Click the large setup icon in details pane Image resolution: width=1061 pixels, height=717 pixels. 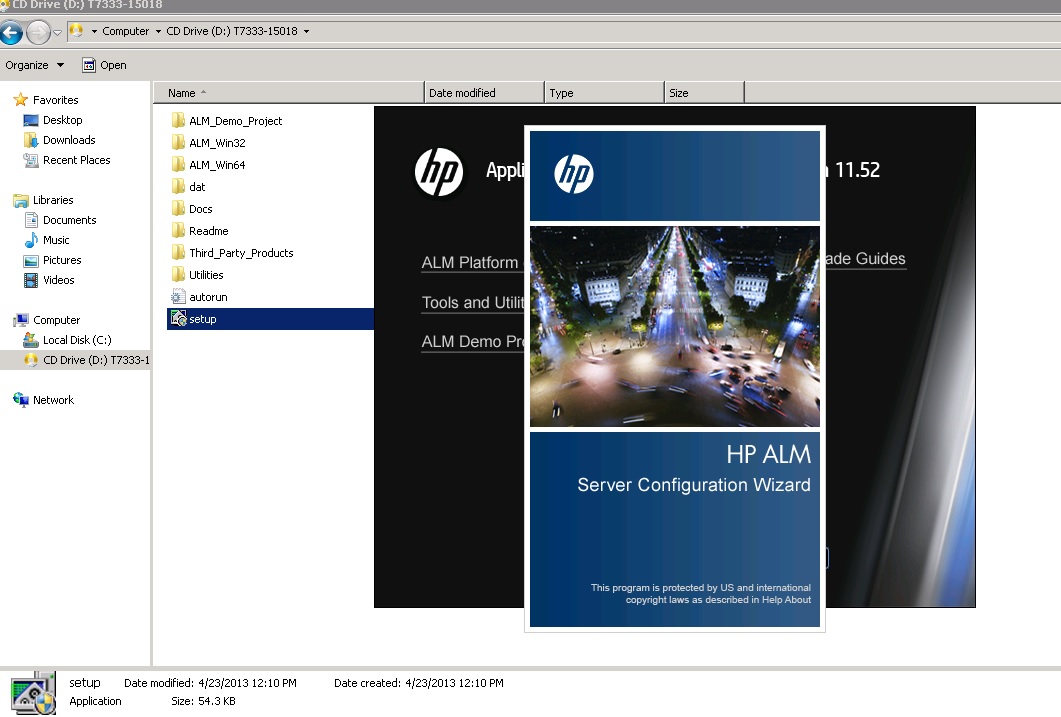(x=33, y=693)
